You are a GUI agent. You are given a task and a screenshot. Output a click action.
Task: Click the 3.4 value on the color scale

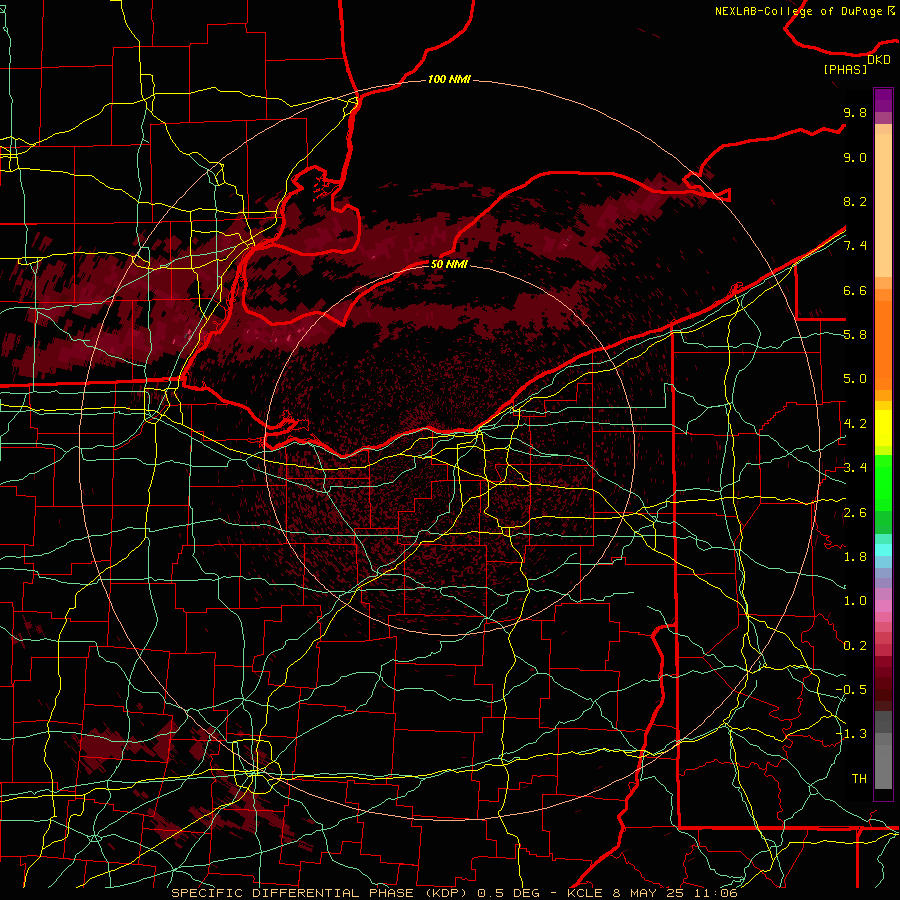pos(855,468)
